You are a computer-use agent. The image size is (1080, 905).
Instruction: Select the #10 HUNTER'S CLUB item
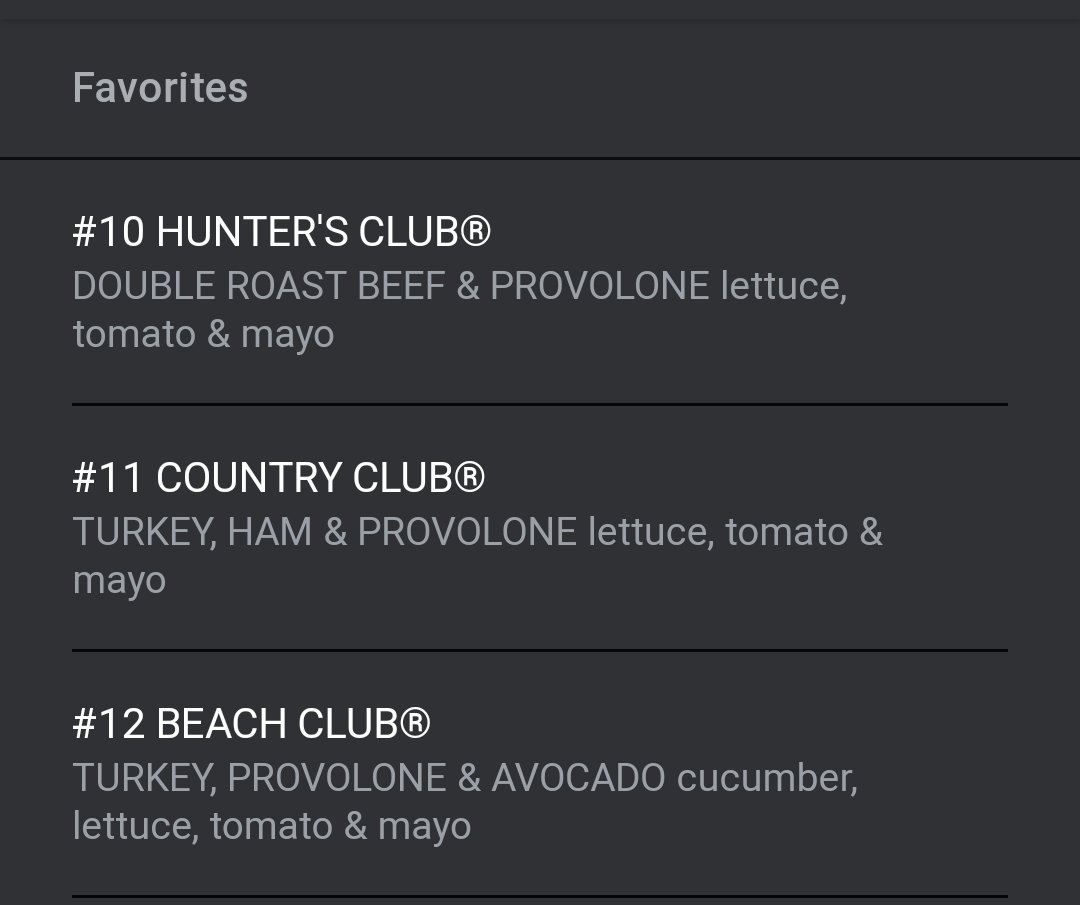540,282
